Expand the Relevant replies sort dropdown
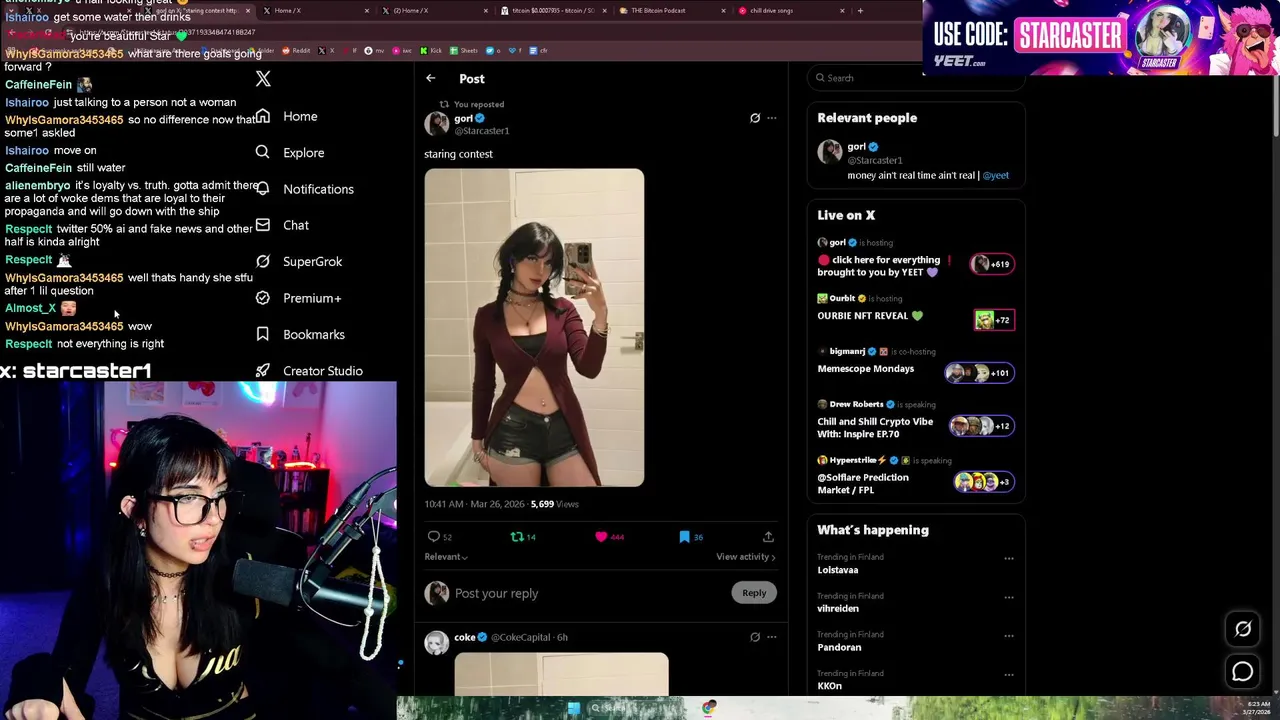This screenshot has width=1280, height=720. (446, 557)
